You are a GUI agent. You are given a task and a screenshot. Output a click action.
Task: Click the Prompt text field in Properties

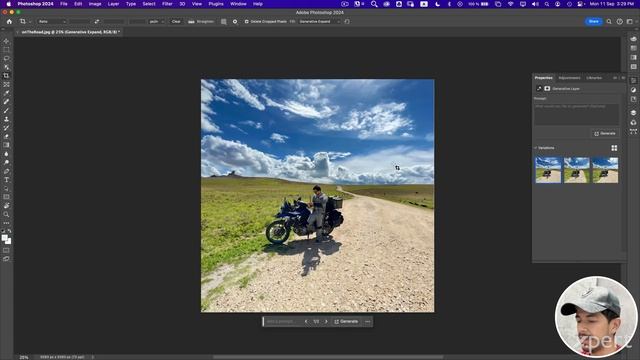coord(576,114)
